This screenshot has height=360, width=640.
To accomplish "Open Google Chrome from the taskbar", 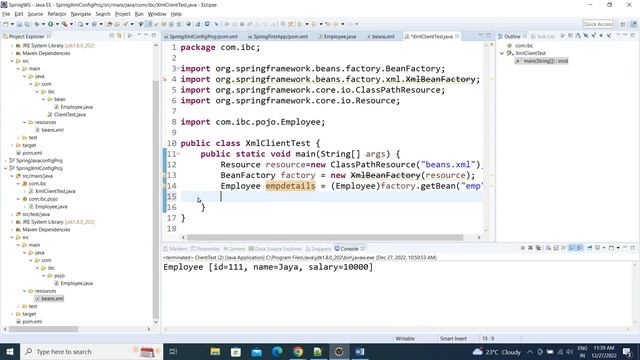I will (x=298, y=351).
